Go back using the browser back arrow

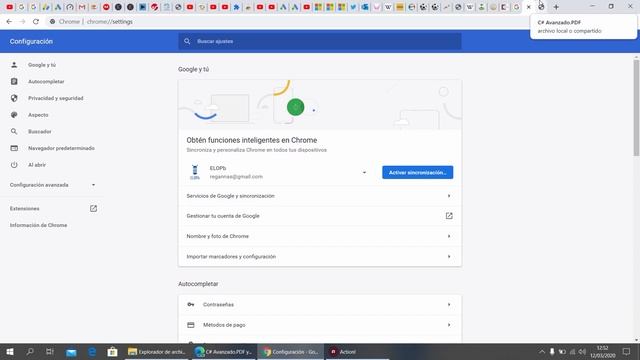[9, 22]
